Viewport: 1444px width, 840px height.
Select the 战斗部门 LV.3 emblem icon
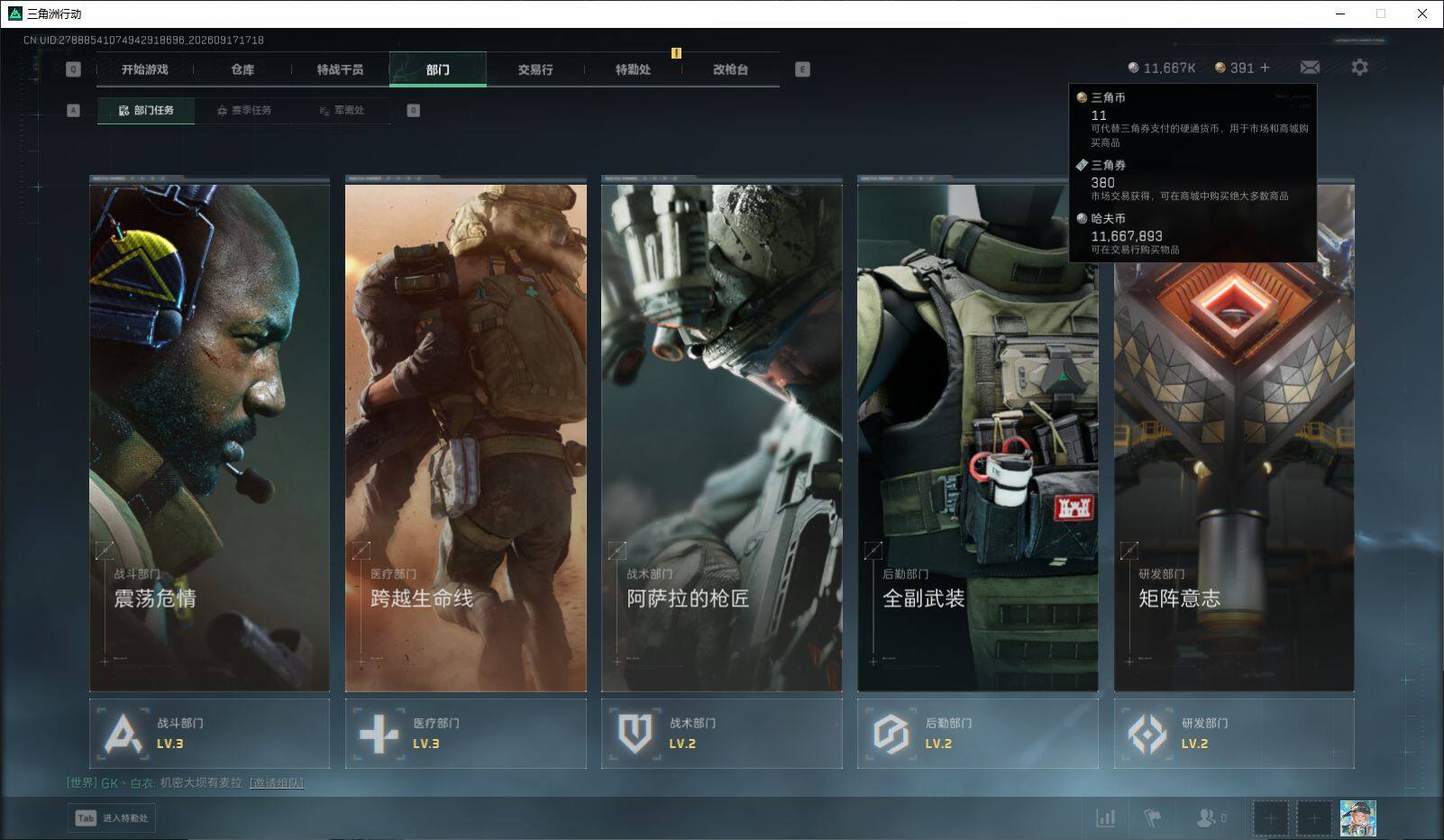(x=123, y=733)
